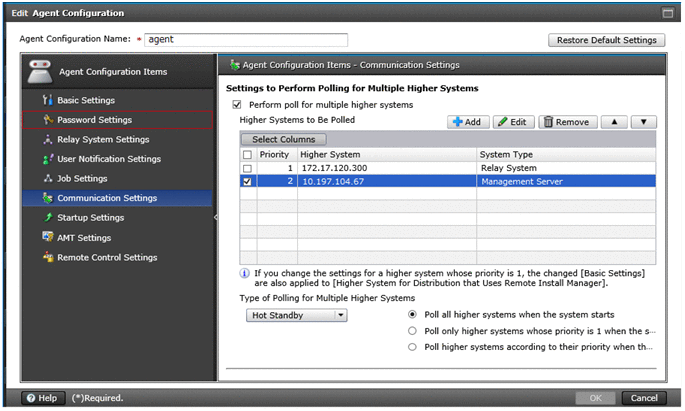This screenshot has width=685, height=411.
Task: Click the Startup Settings icon
Action: (x=47, y=218)
